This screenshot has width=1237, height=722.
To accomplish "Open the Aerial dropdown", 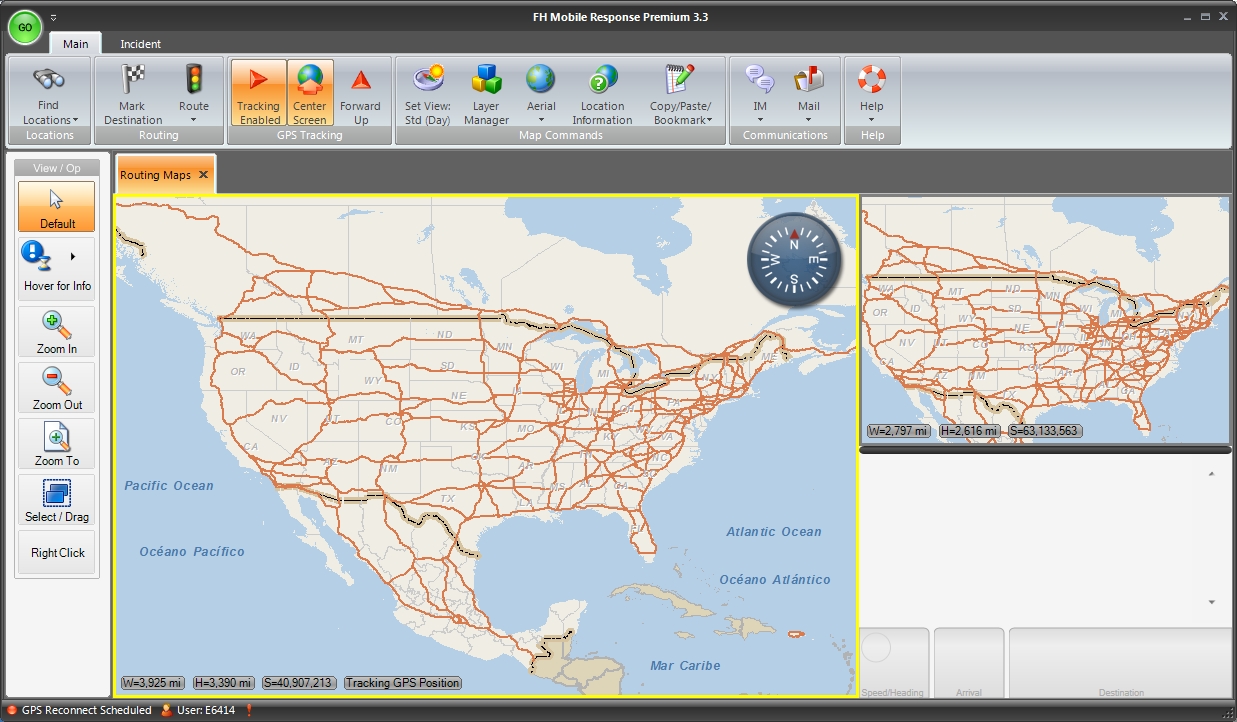I will 541,94.
